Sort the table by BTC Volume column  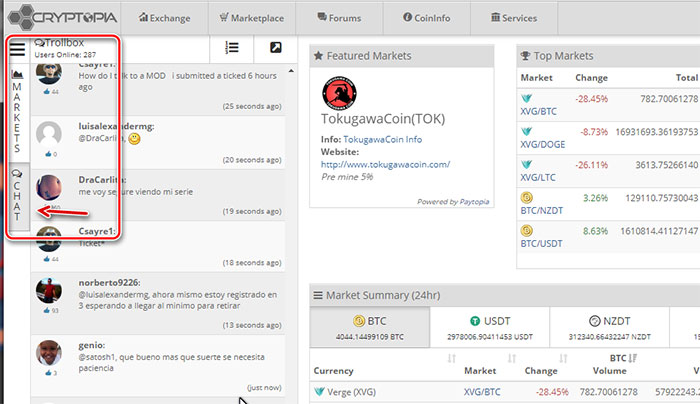609,365
